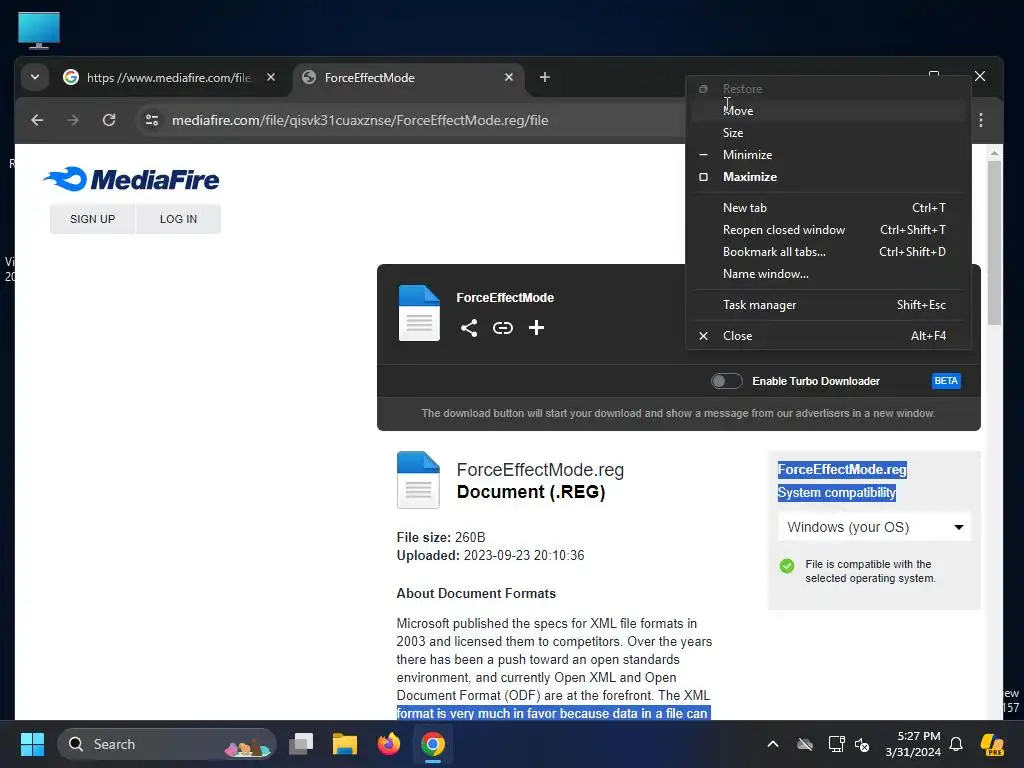The width and height of the screenshot is (1024, 768).
Task: Enable the Turbo Downloader toggle
Action: (726, 381)
